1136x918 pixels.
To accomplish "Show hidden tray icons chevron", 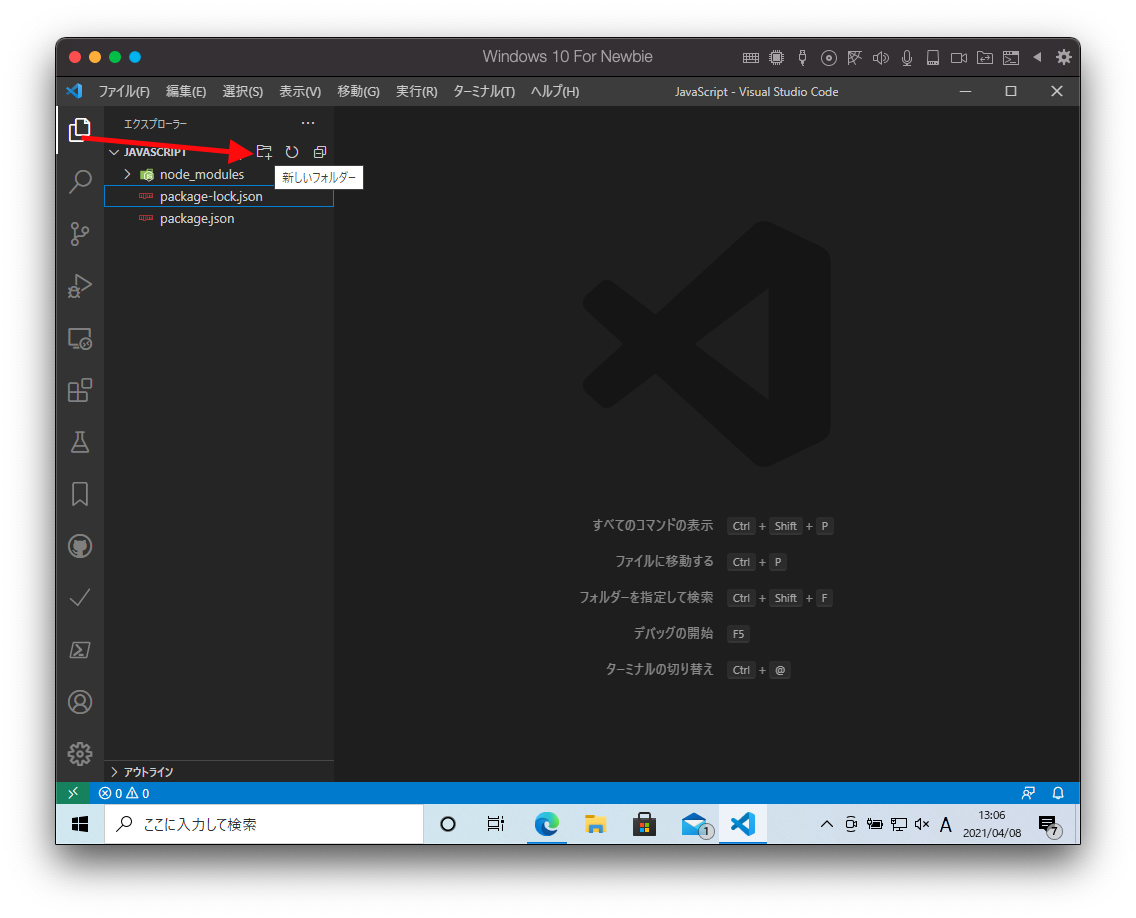I will tap(826, 824).
